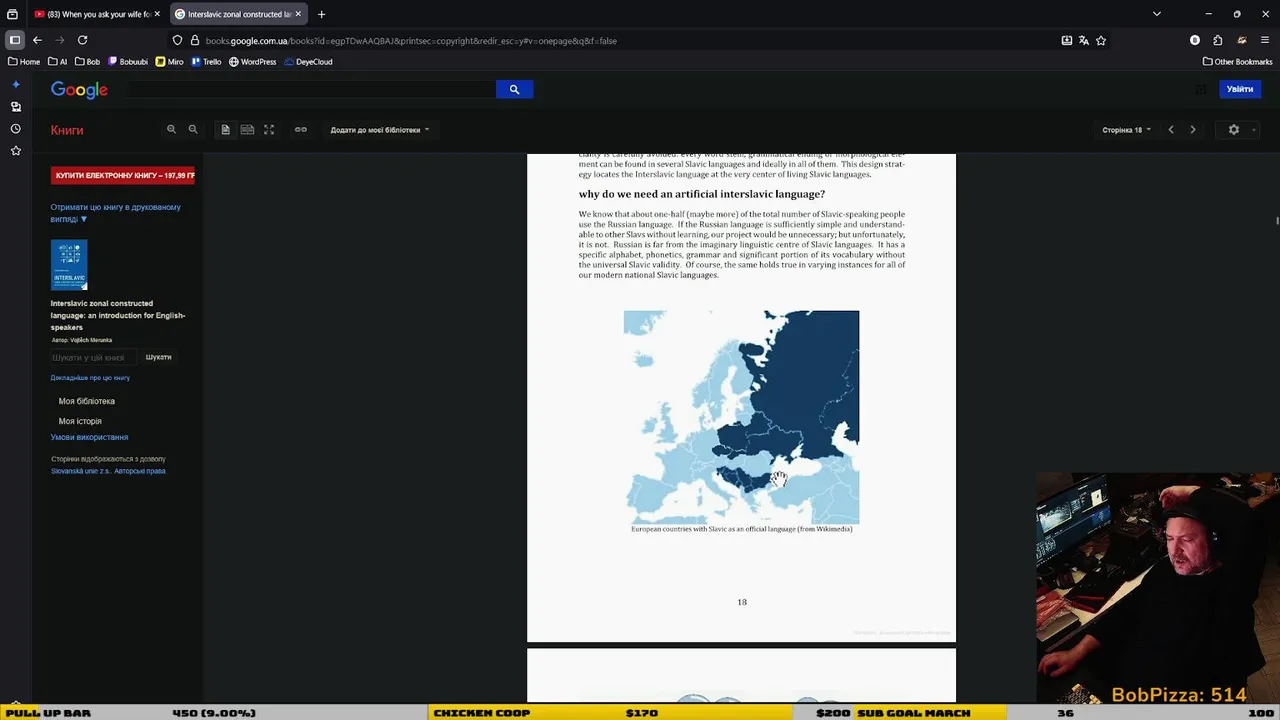The image size is (1280, 720).
Task: Translate this page icon in address bar
Action: 1084,40
